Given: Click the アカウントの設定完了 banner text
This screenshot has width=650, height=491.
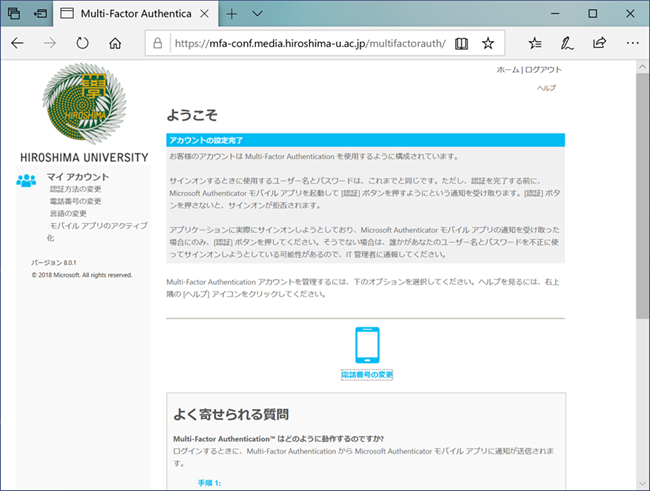Looking at the screenshot, I should [x=206, y=140].
